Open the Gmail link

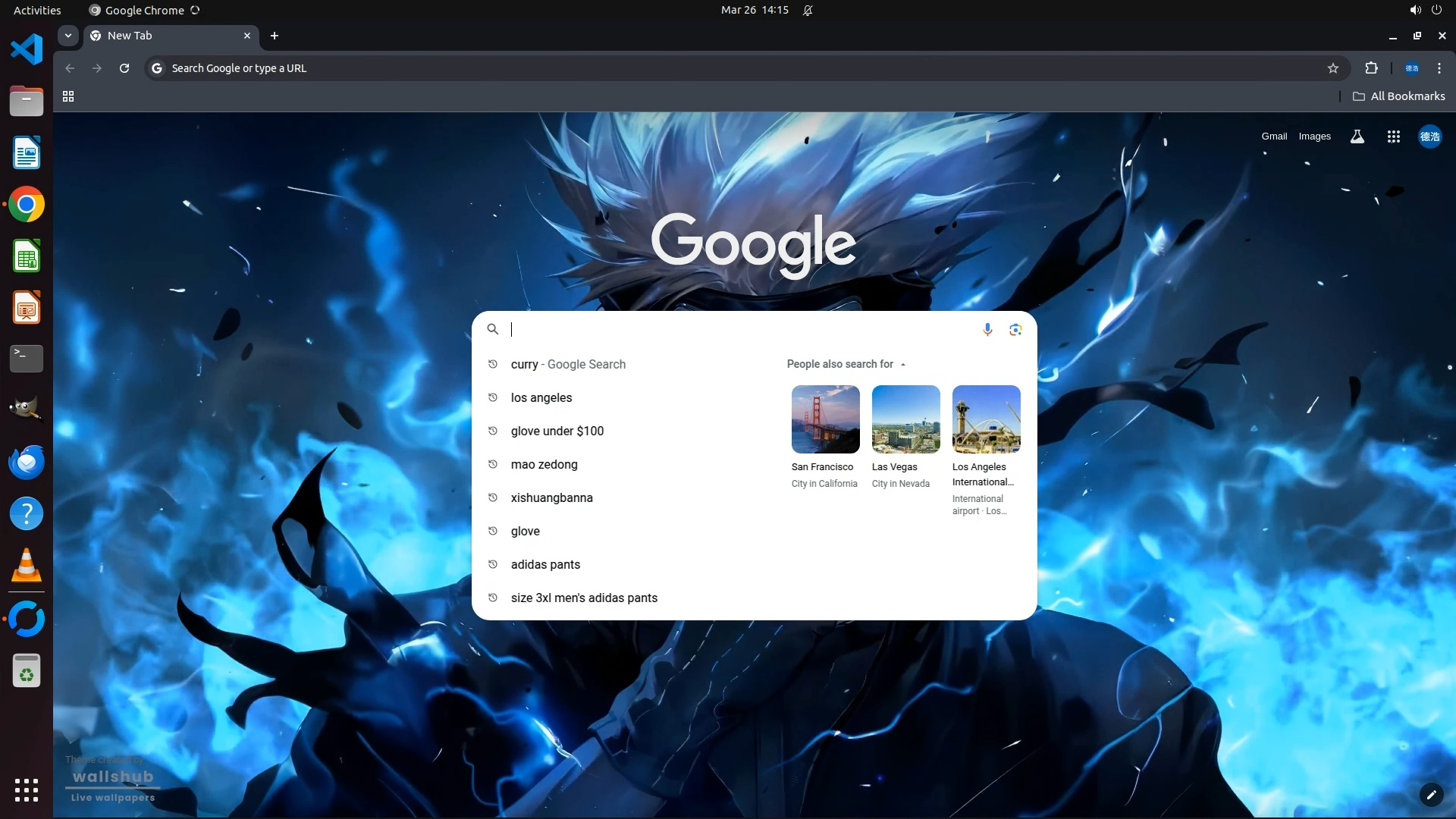coord(1274,136)
